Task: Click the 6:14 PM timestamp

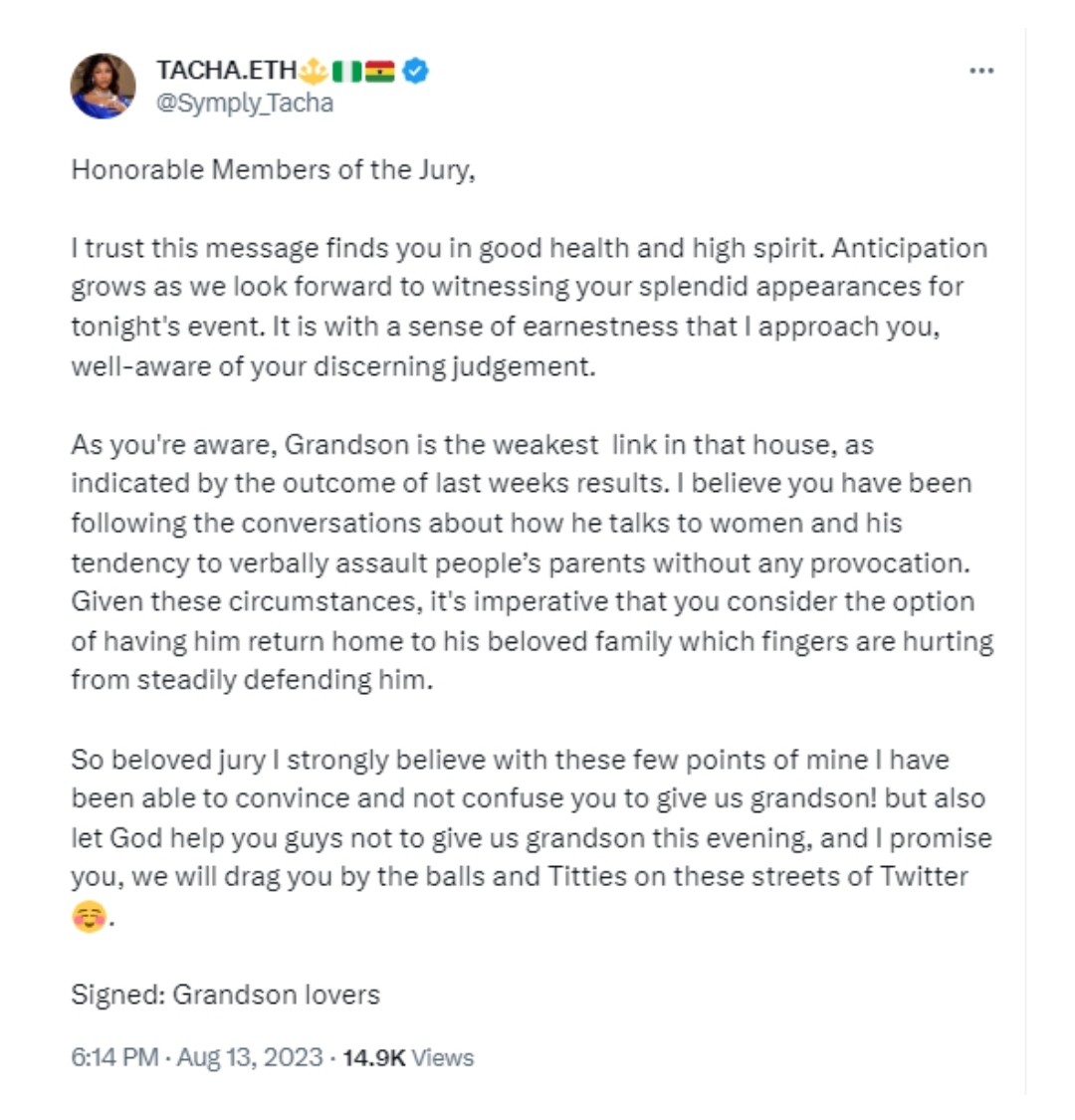Action: click(115, 1057)
